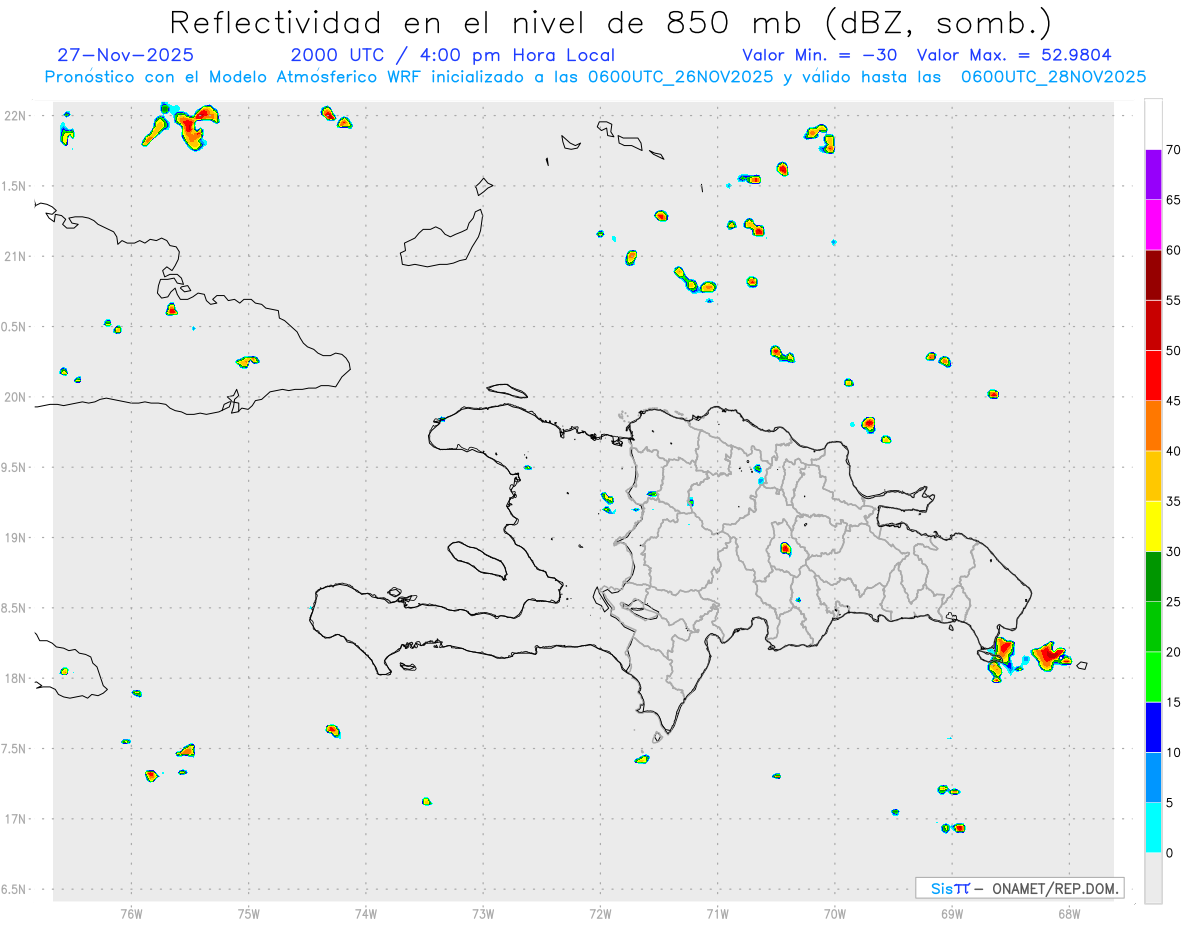
Task: Click the '50' value on the color scale
Action: tap(1173, 351)
